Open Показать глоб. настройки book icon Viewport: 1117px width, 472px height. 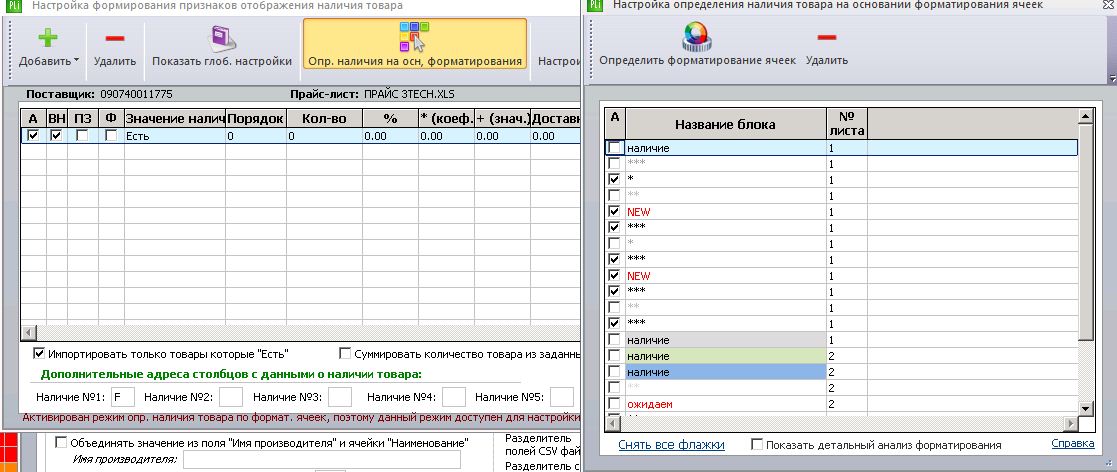(x=222, y=38)
